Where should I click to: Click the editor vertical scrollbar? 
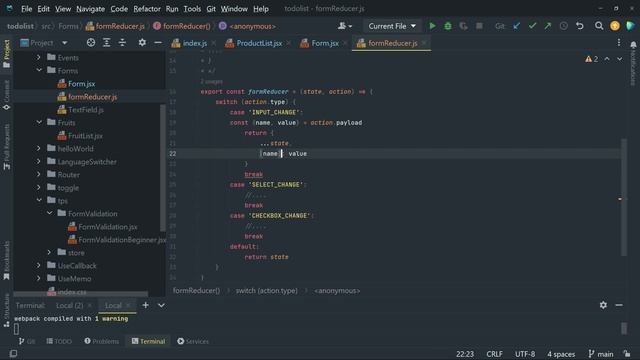click(624, 197)
